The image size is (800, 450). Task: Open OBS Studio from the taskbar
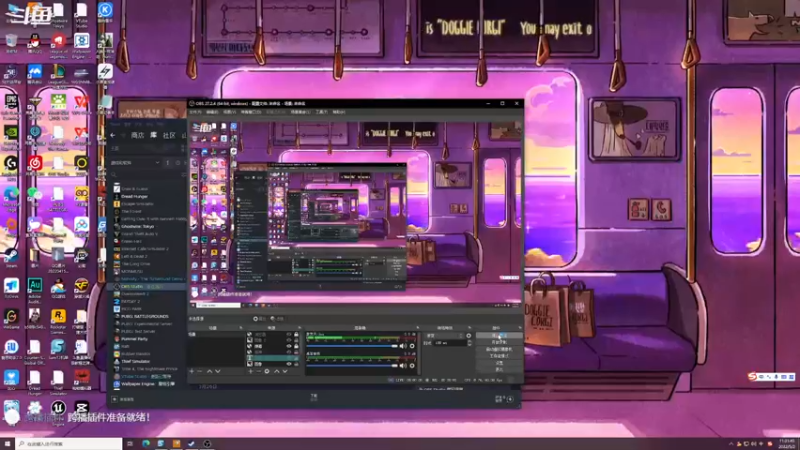pos(207,443)
